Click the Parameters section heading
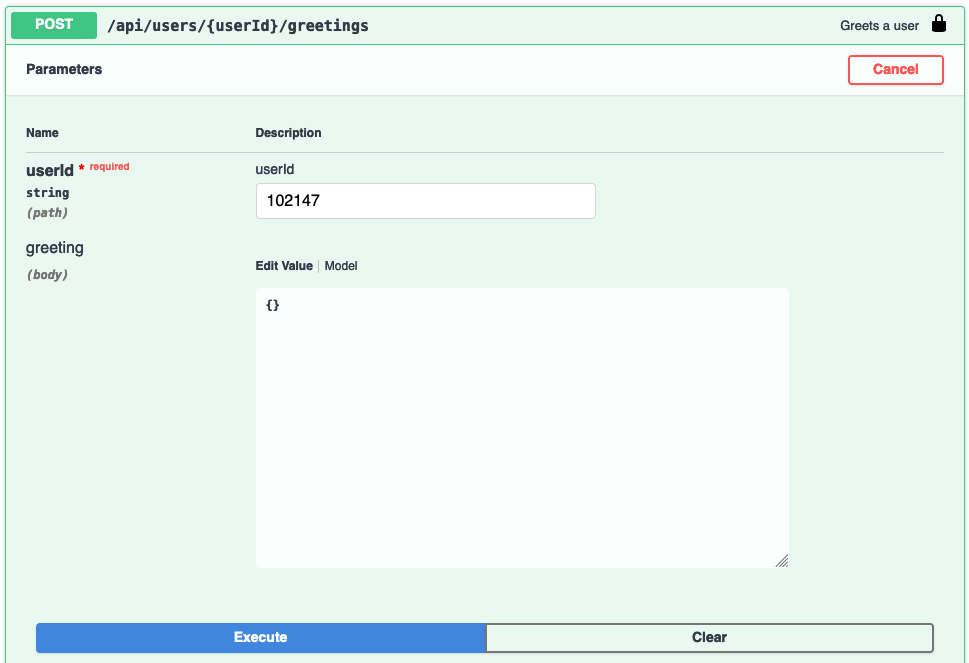969x663 pixels. click(x=64, y=69)
